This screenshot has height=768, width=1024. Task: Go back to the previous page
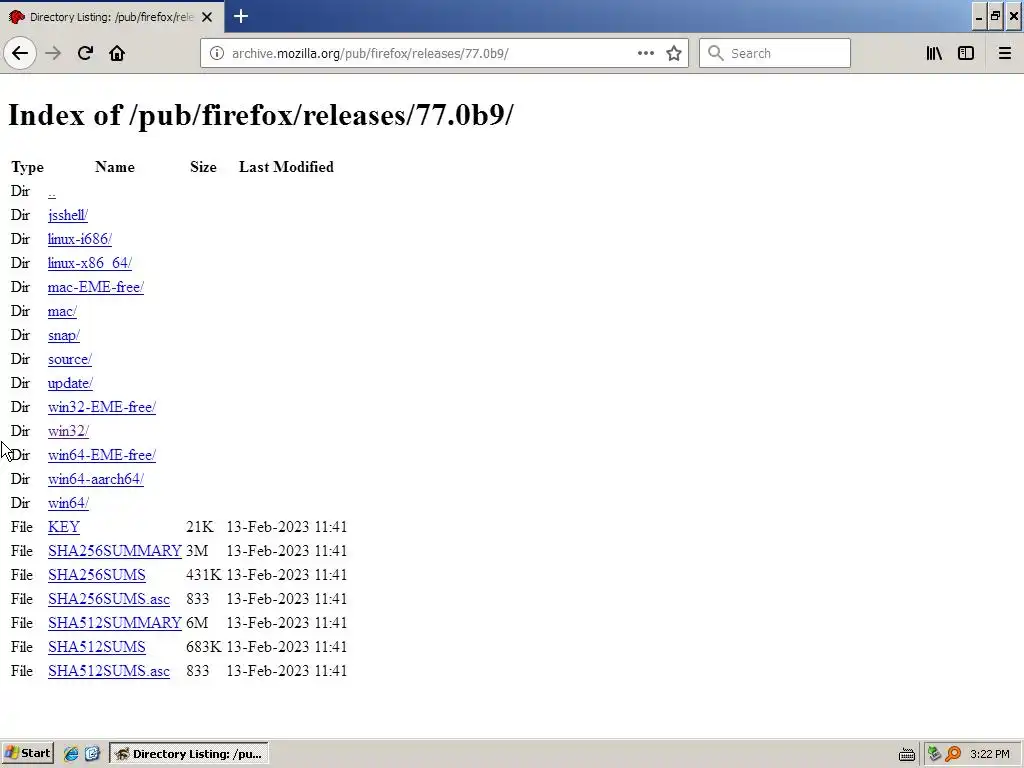point(20,53)
